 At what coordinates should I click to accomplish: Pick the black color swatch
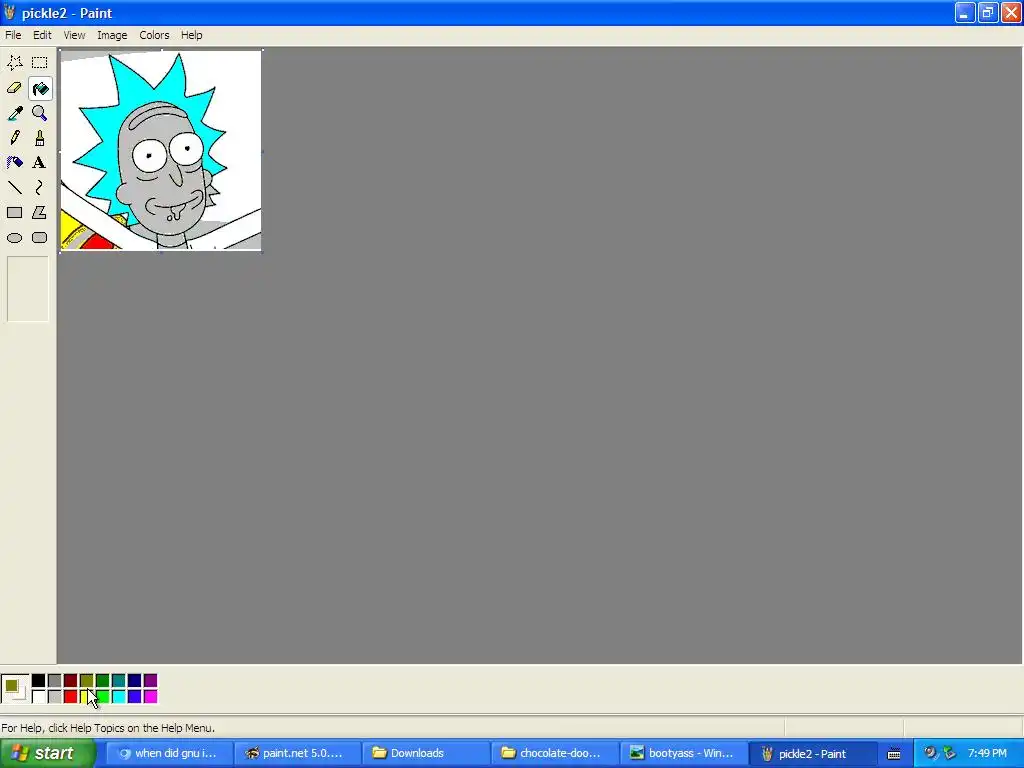pyautogui.click(x=39, y=681)
